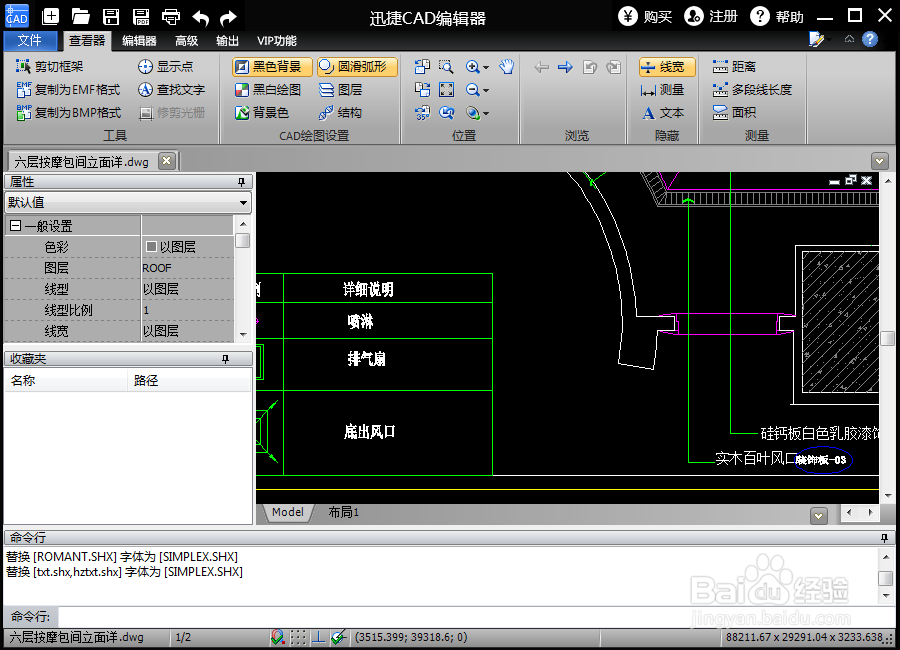Click the 命令行 command input field
The width and height of the screenshot is (900, 650).
point(475,617)
